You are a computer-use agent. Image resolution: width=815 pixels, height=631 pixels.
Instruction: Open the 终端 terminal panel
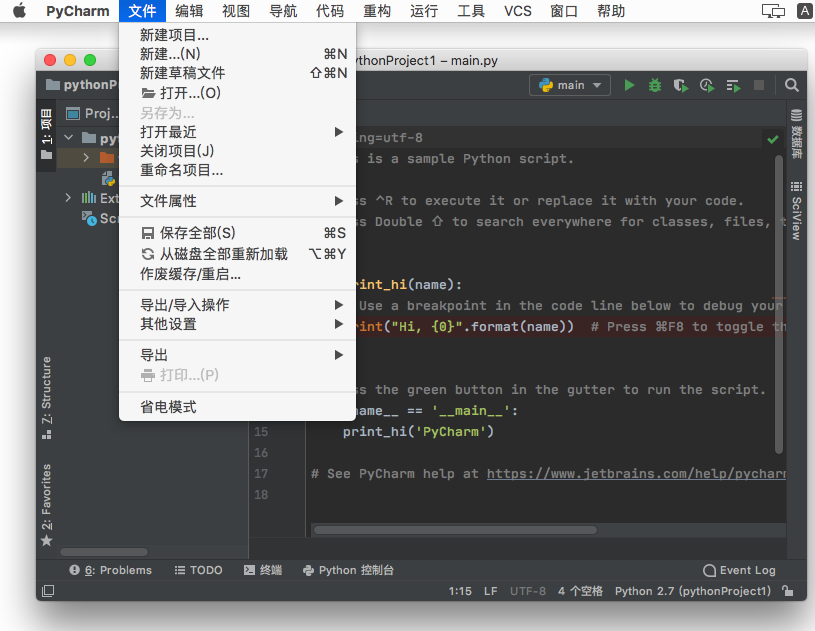point(263,570)
